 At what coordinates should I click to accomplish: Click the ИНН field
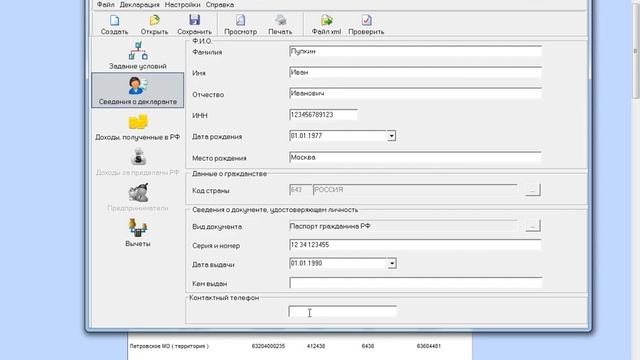323,115
